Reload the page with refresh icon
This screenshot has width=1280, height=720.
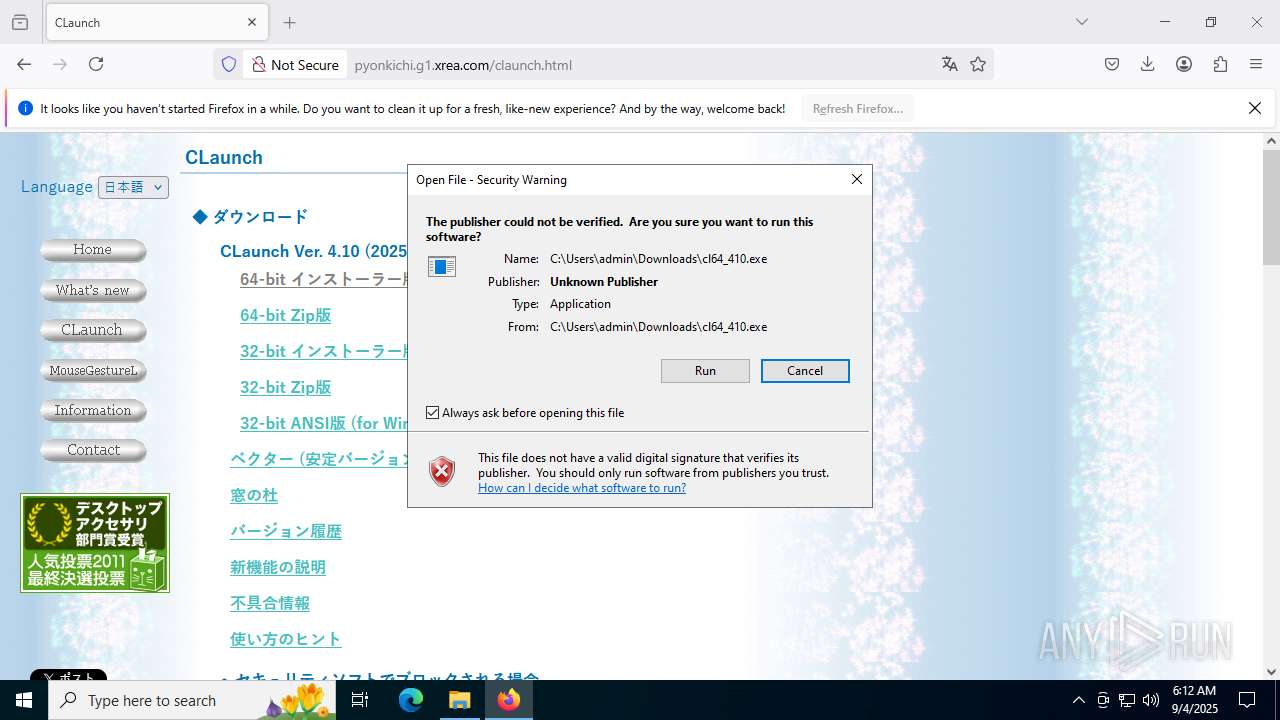click(96, 64)
